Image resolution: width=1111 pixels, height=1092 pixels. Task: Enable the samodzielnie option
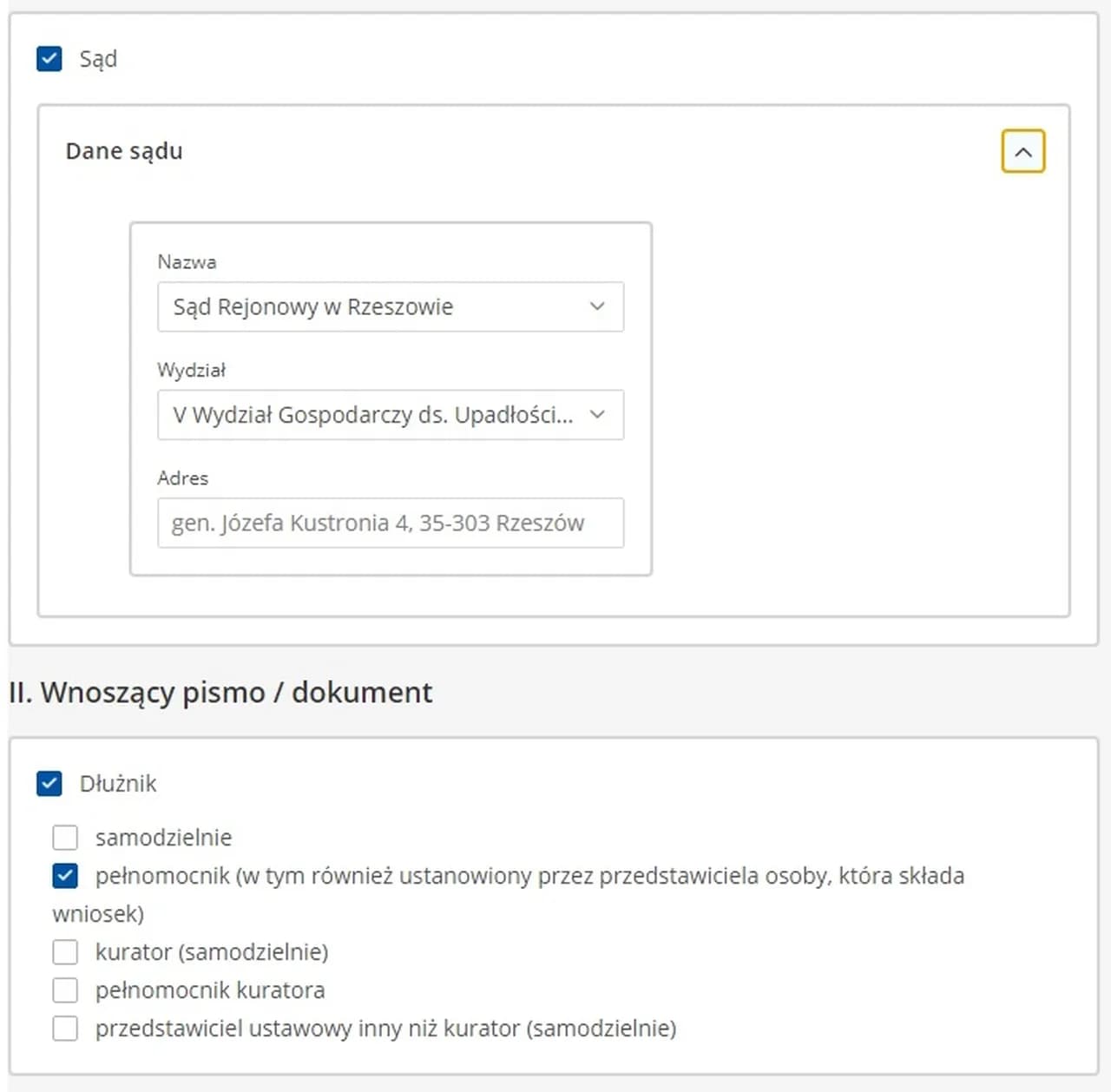[64, 837]
